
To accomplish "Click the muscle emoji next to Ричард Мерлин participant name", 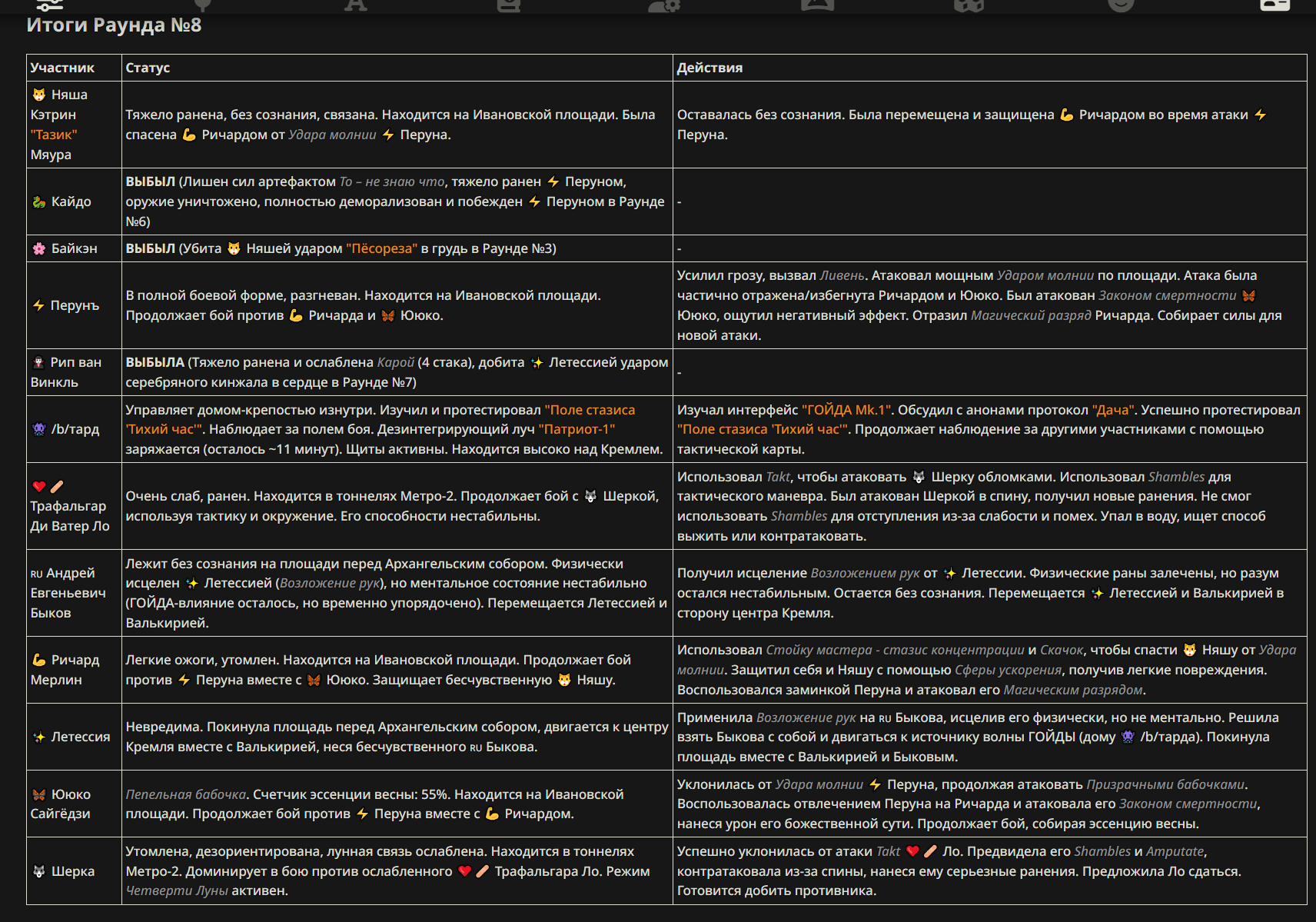I will [38, 660].
